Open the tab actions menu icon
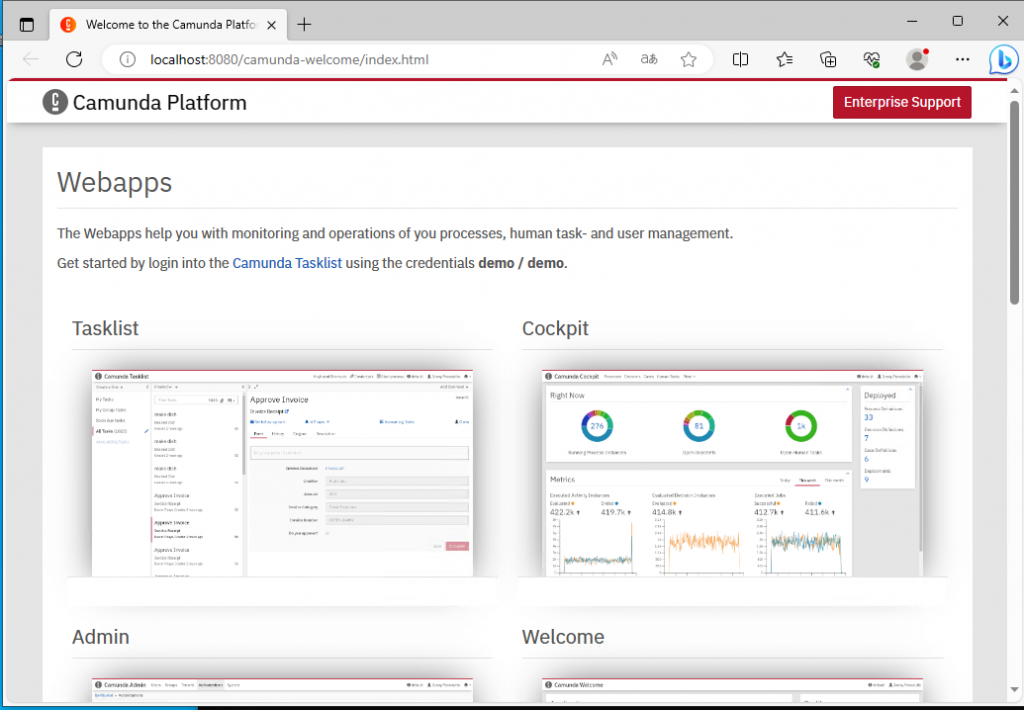Screen dimensions: 1024x710 pyautogui.click(x=27, y=25)
